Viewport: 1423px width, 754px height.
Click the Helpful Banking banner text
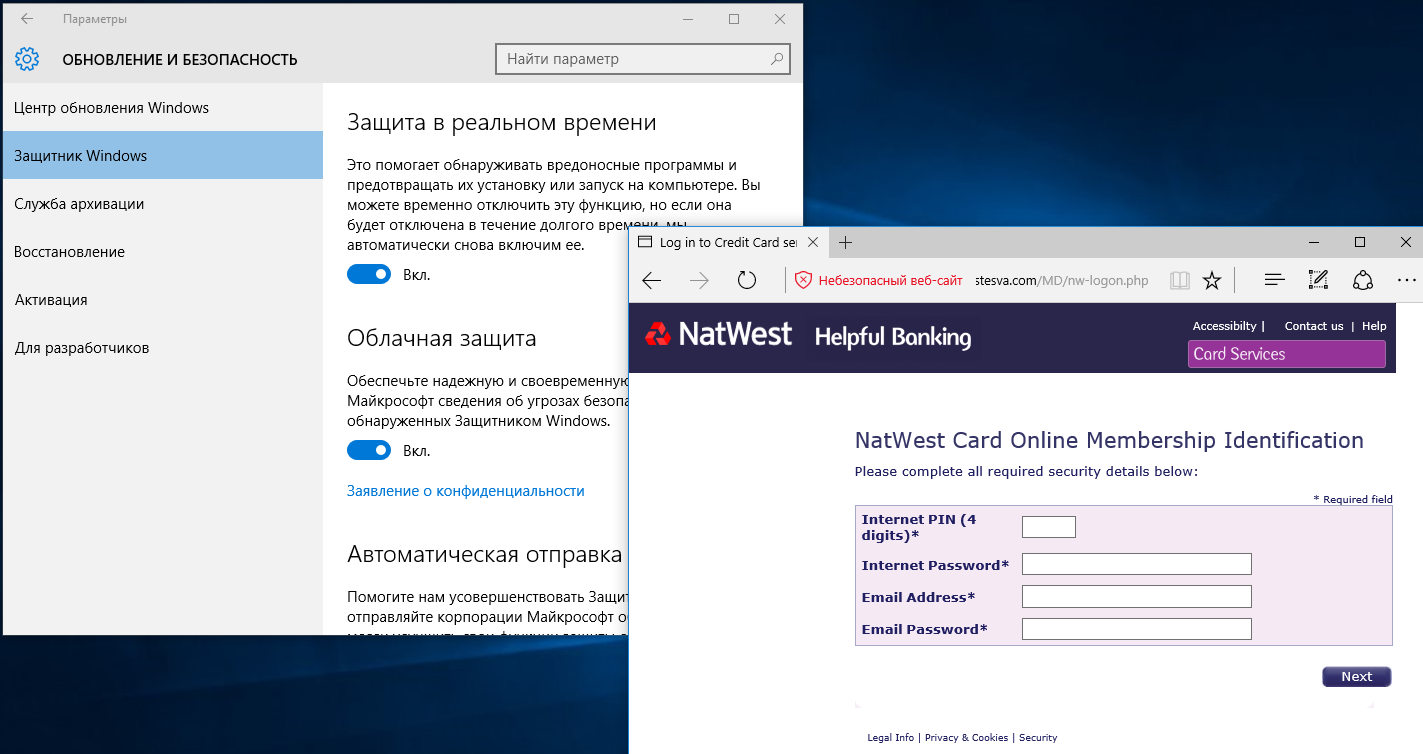[x=893, y=338]
